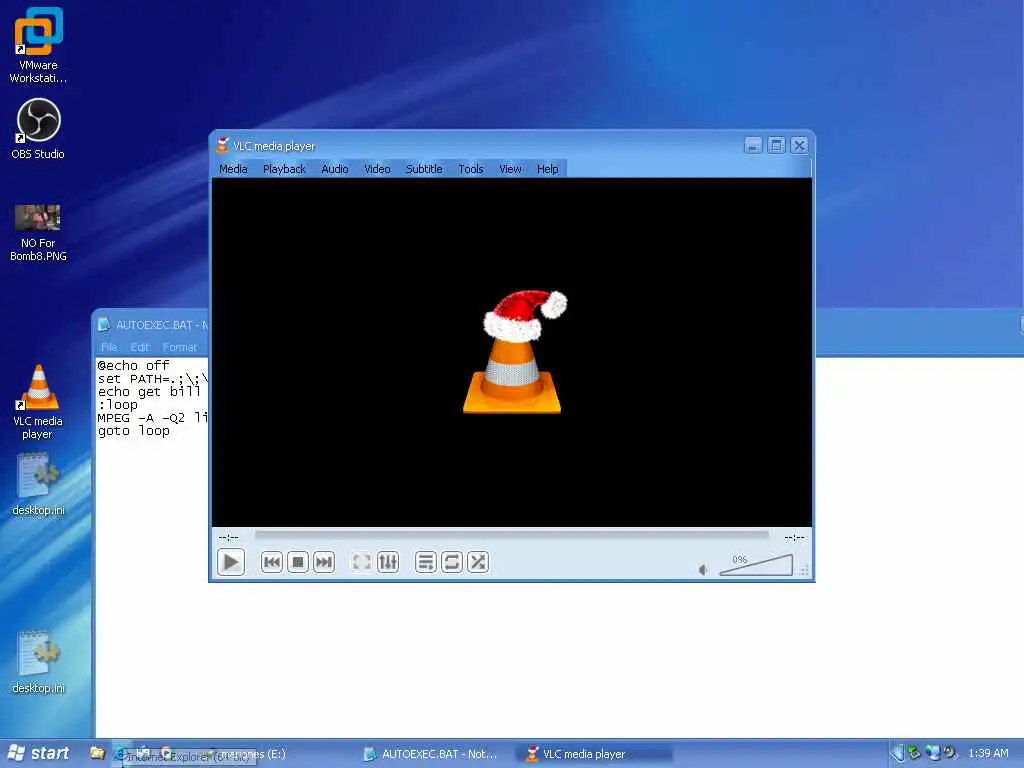The height and width of the screenshot is (768, 1024).
Task: Mute audio via VLC speaker icon
Action: 703,569
